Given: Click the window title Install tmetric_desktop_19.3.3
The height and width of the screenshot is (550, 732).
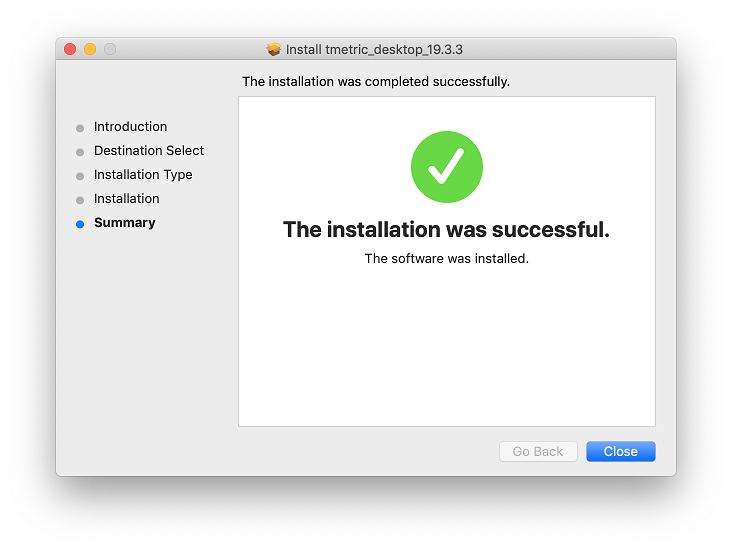Looking at the screenshot, I should click(x=374, y=49).
